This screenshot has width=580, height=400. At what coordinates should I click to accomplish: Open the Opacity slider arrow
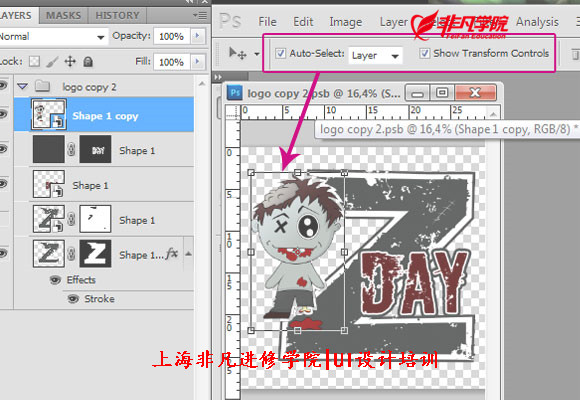tap(197, 36)
